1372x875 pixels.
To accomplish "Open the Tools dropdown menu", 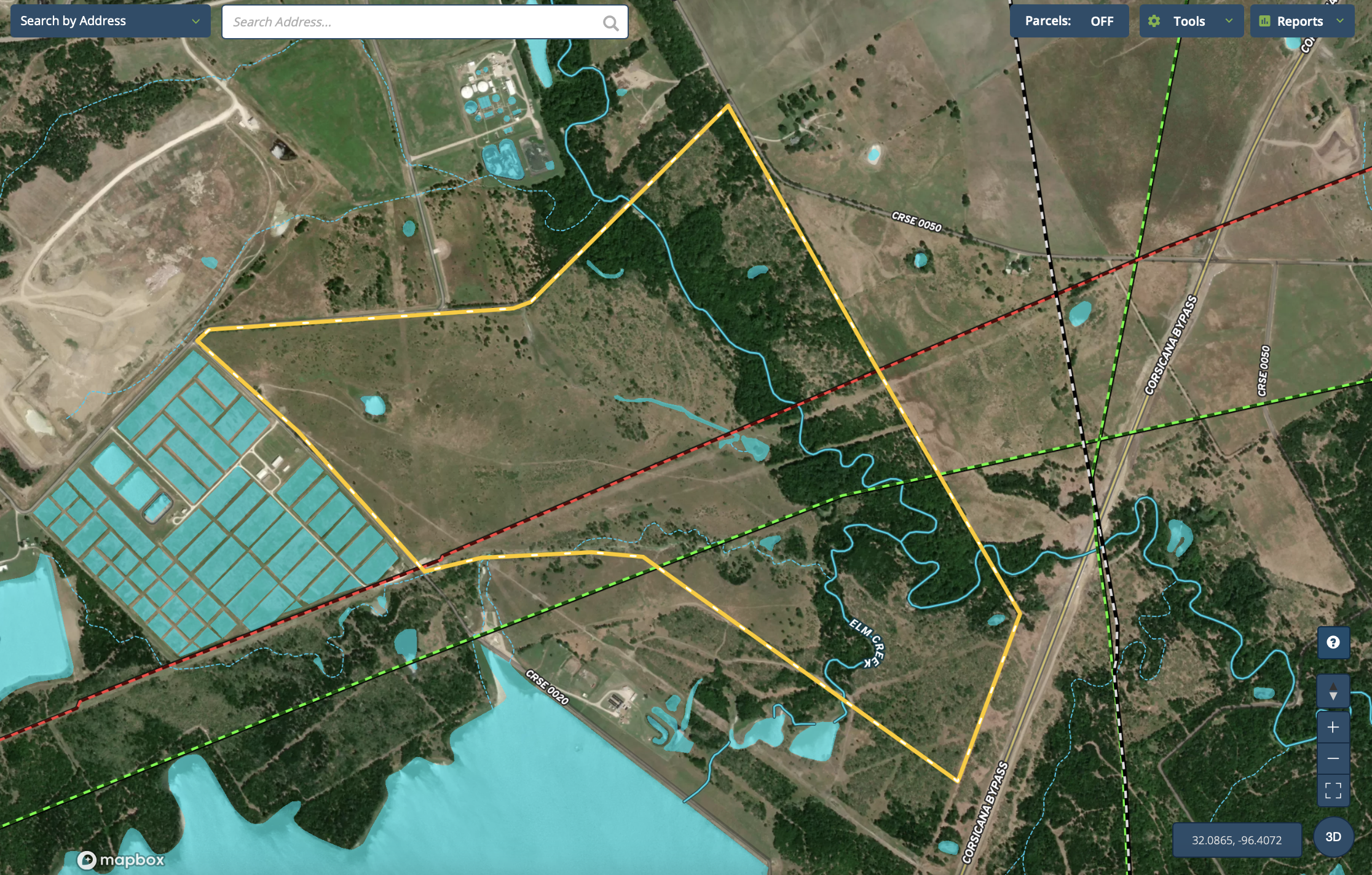I will tap(1228, 21).
